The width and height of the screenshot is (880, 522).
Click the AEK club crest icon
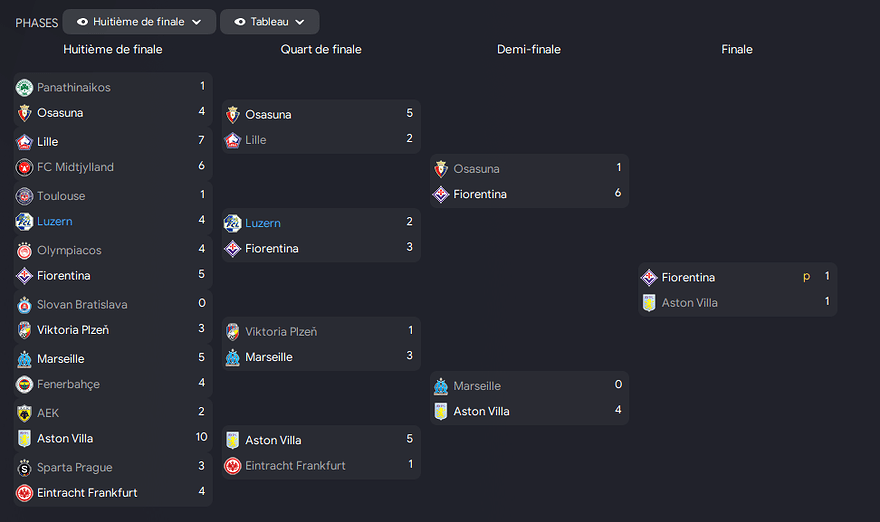click(x=24, y=413)
